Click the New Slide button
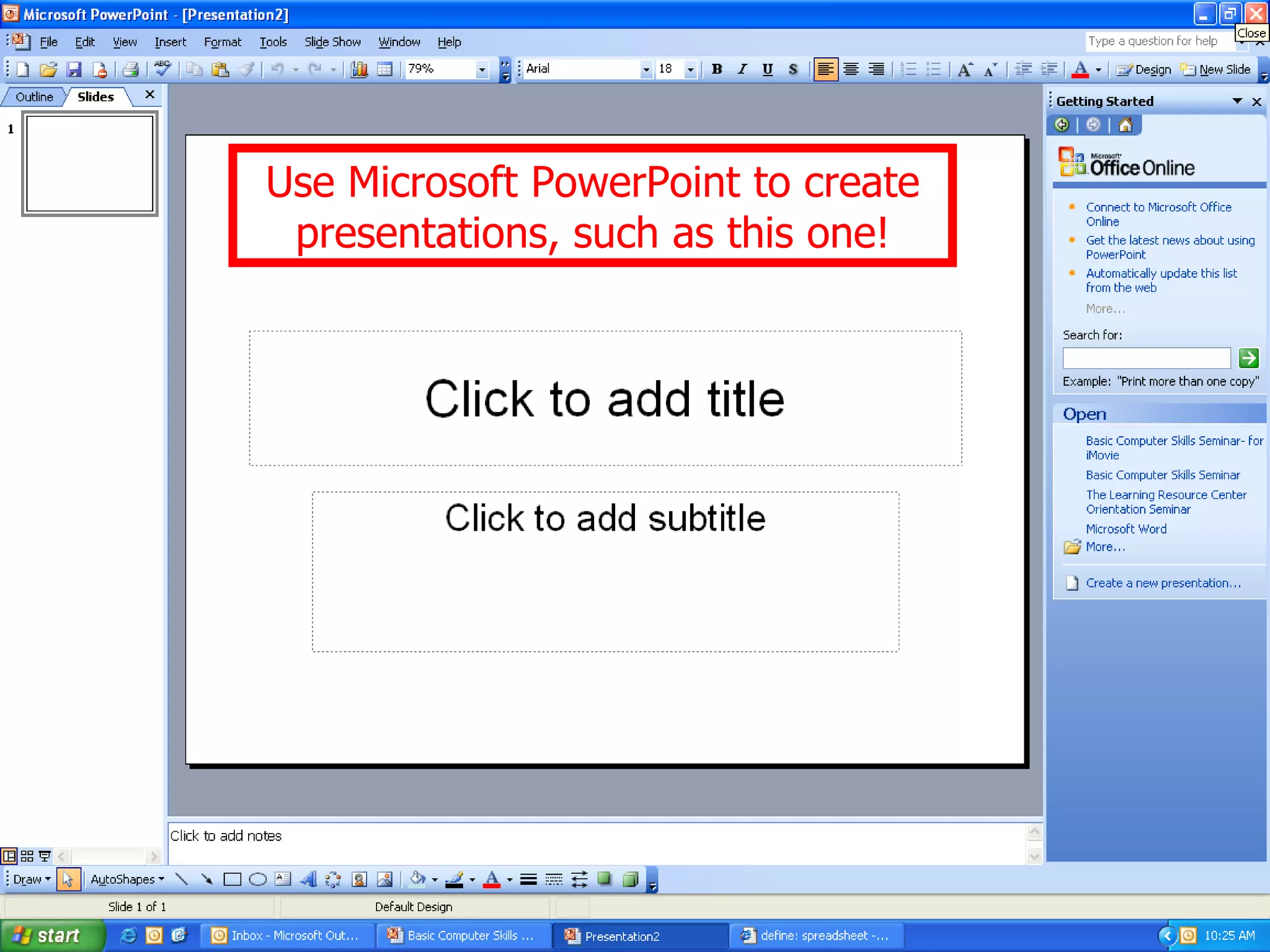 tap(1215, 69)
